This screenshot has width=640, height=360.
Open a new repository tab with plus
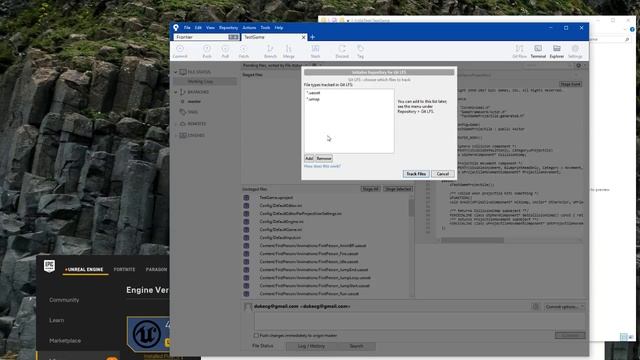pos(313,37)
